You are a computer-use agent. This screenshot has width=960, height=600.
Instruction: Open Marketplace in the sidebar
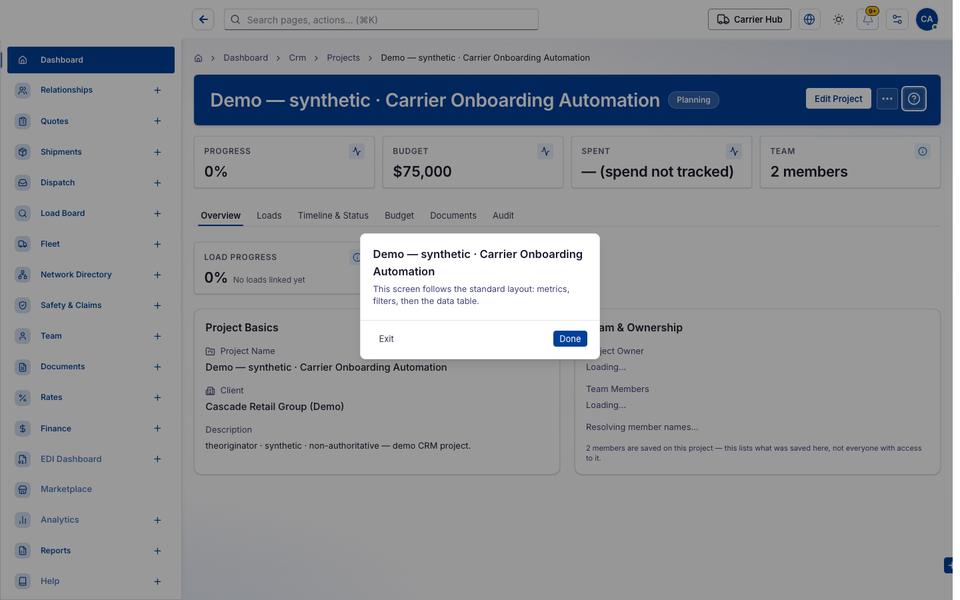66,489
